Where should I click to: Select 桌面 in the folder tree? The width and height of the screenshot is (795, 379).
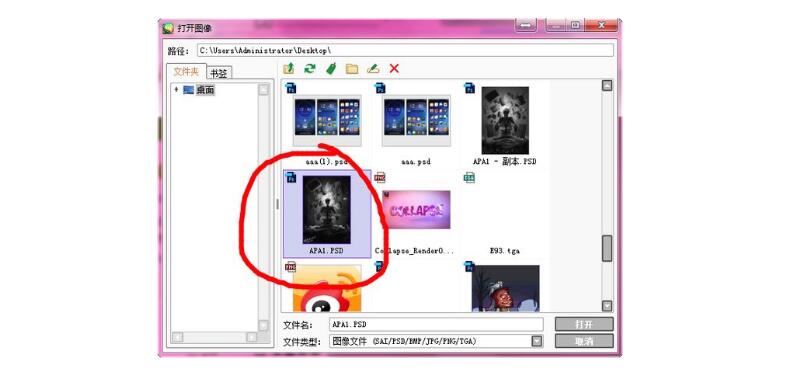point(205,90)
